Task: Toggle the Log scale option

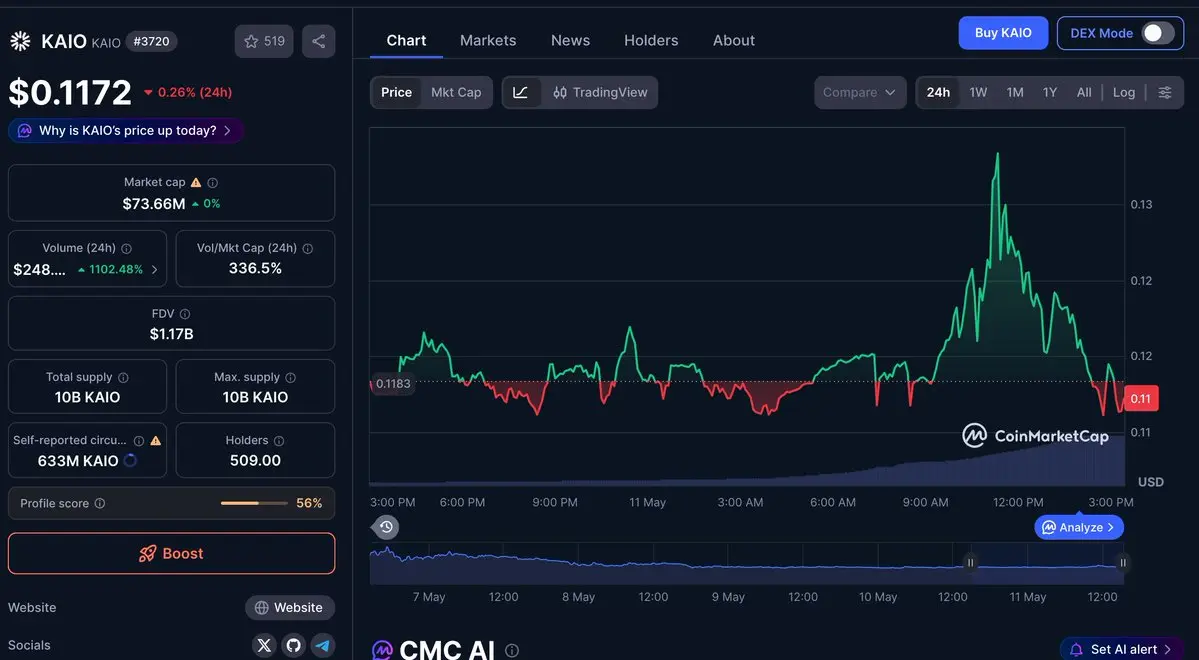Action: point(1123,93)
